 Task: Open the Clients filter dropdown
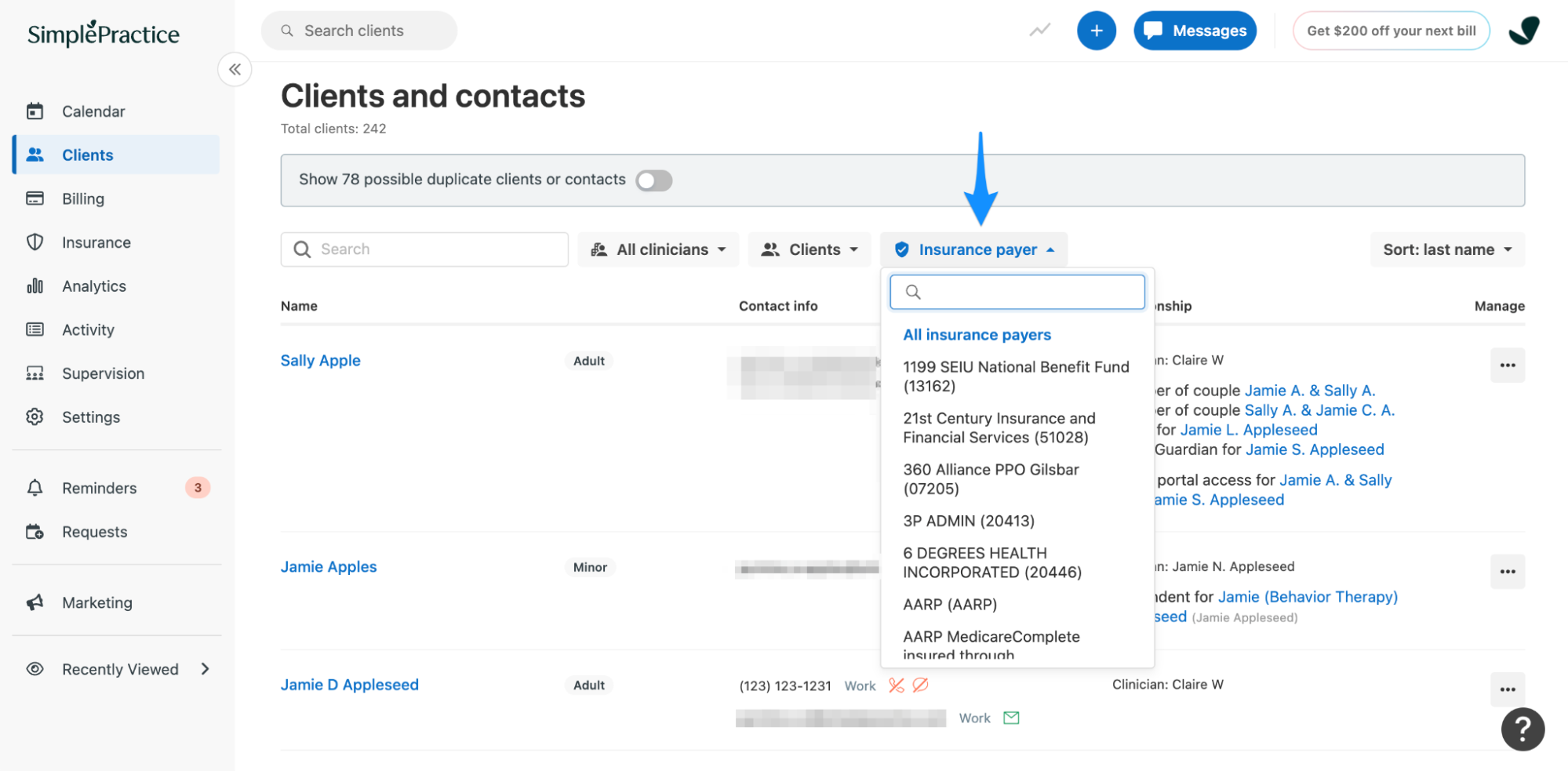tap(809, 249)
